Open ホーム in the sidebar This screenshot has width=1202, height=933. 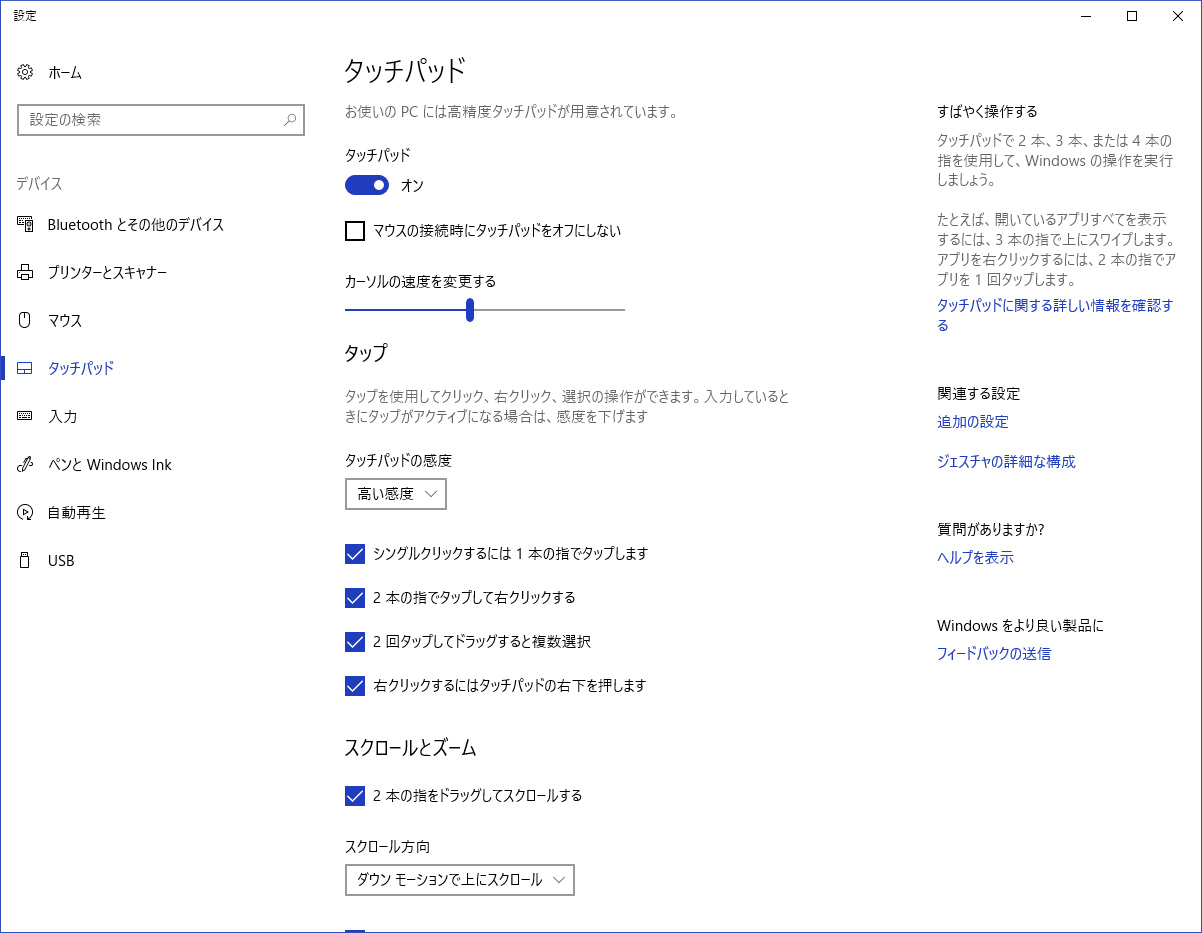65,73
